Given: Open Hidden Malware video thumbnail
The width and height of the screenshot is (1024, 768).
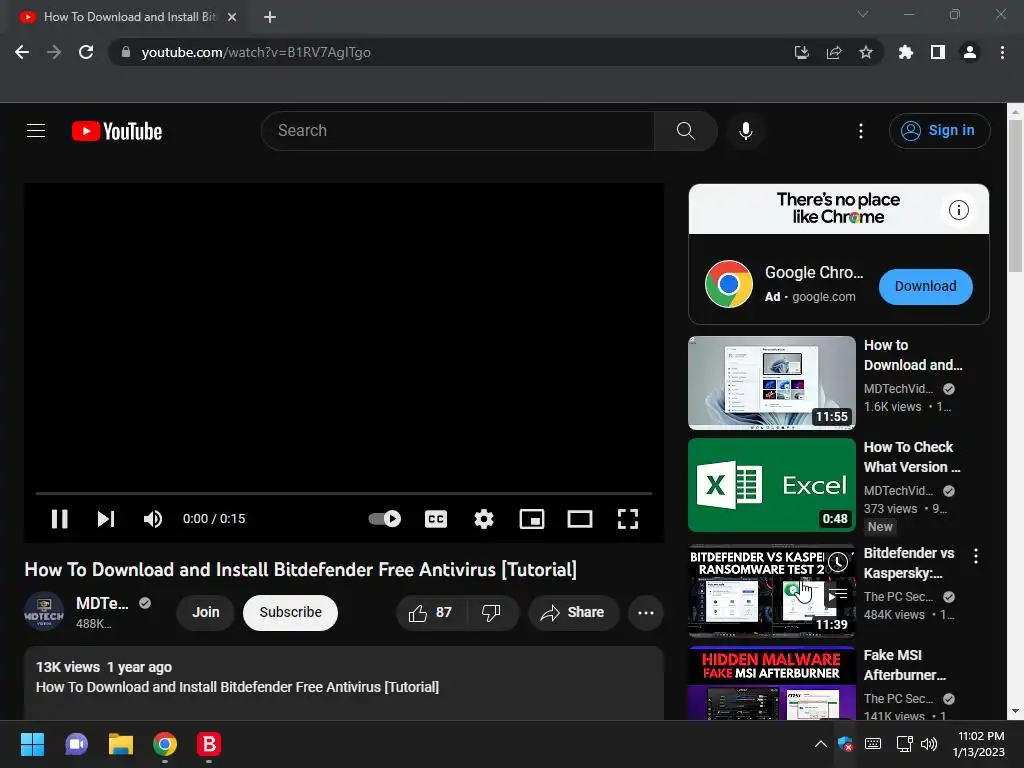Looking at the screenshot, I should coord(772,683).
